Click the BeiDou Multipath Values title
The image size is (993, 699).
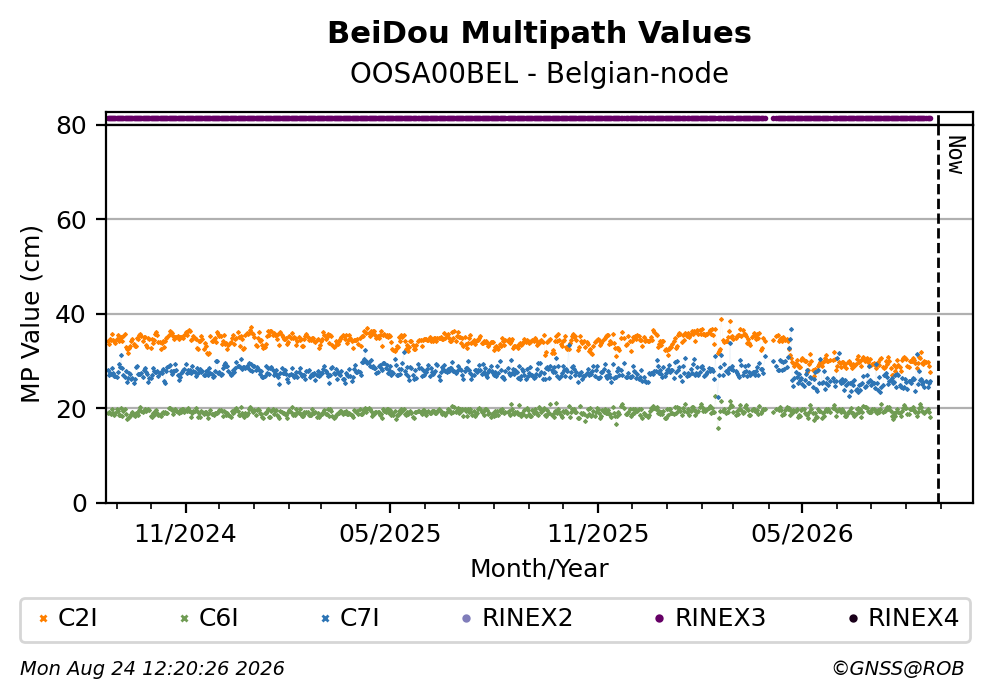point(540,33)
